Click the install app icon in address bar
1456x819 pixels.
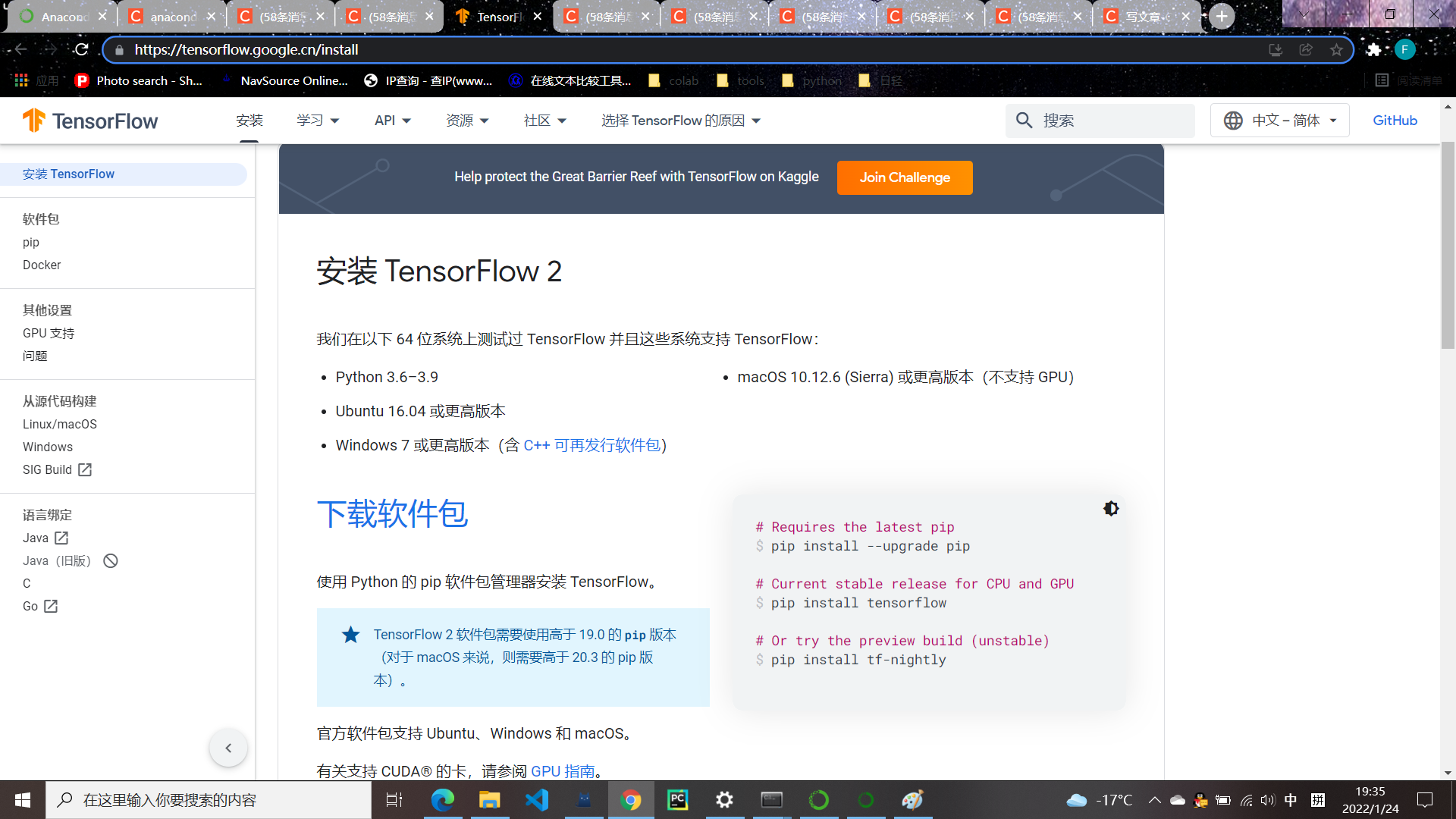pyautogui.click(x=1276, y=49)
